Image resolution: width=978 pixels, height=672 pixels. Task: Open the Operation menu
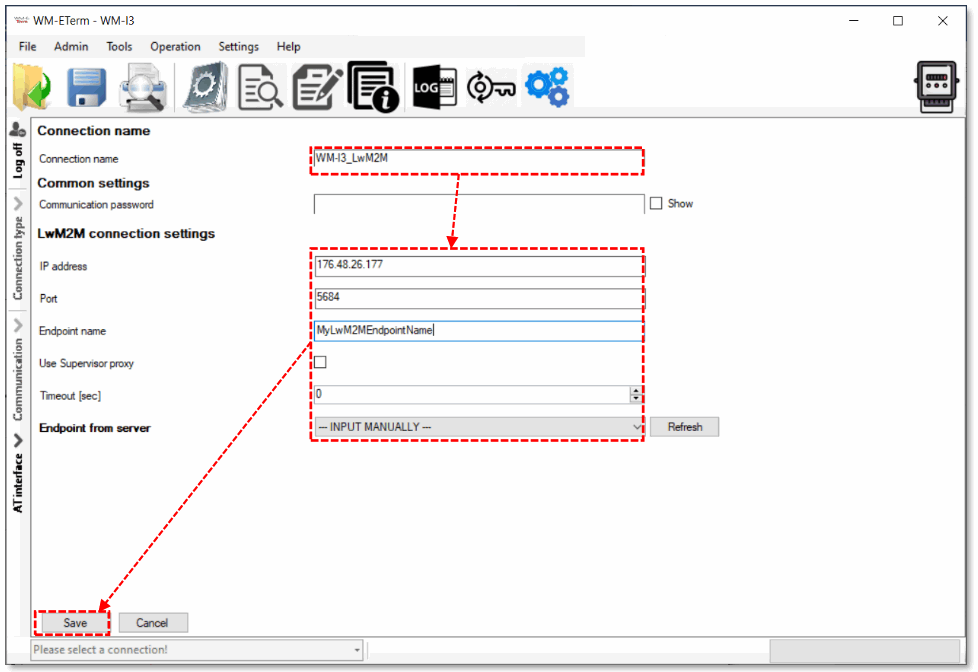(175, 46)
